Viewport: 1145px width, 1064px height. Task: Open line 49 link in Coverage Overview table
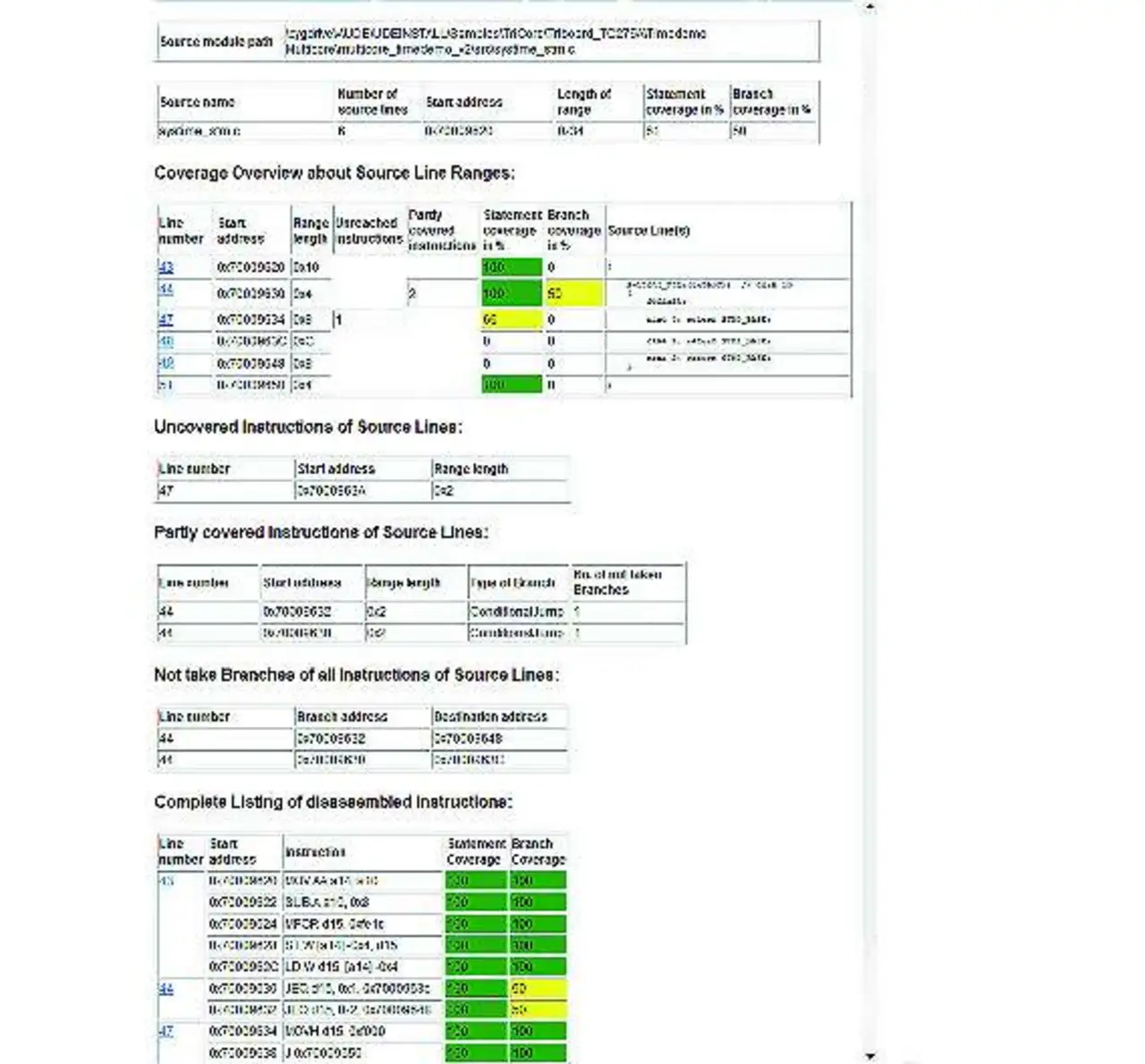coord(165,363)
